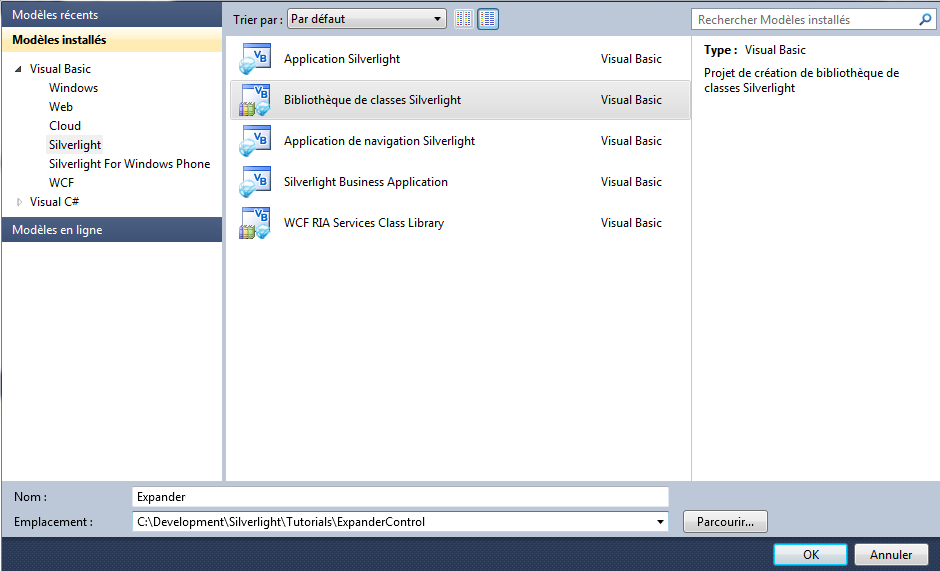Click the Nom text field
Viewport: 940px width, 571px height.
point(400,497)
